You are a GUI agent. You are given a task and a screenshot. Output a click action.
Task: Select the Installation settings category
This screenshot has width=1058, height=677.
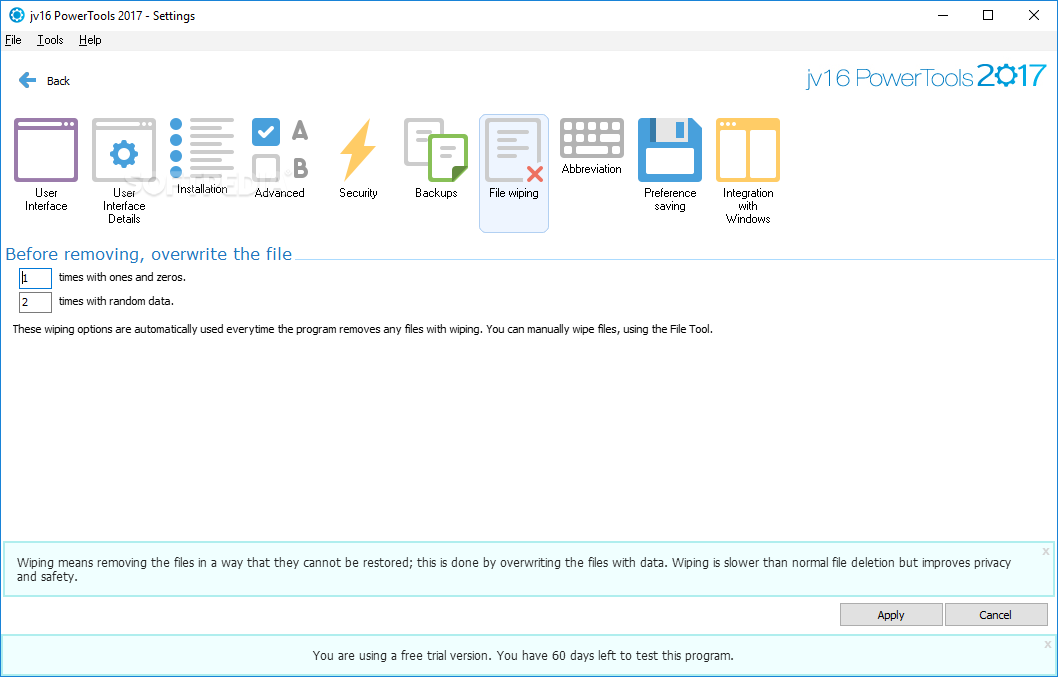point(202,157)
